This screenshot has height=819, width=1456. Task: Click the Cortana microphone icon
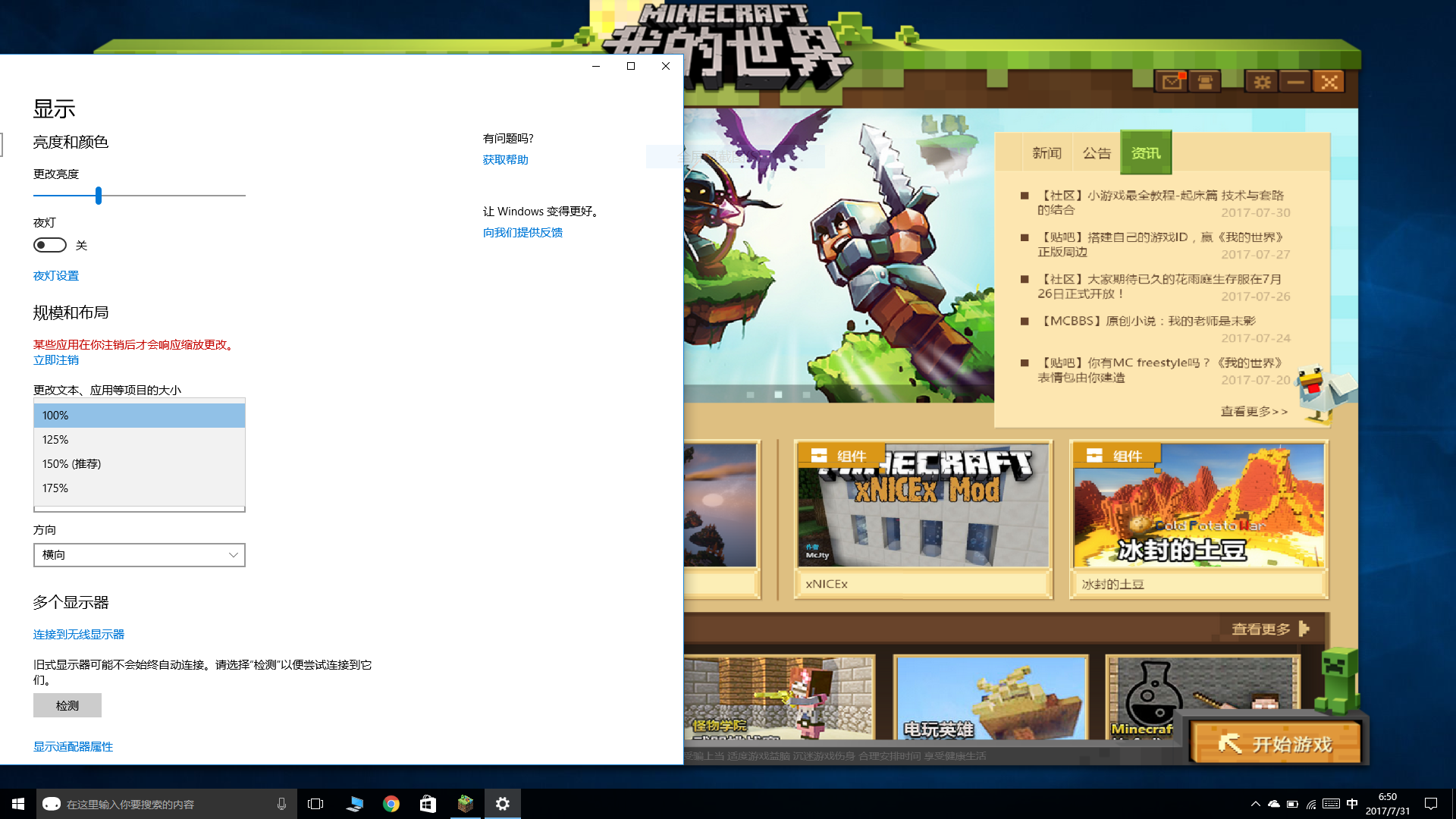[281, 804]
